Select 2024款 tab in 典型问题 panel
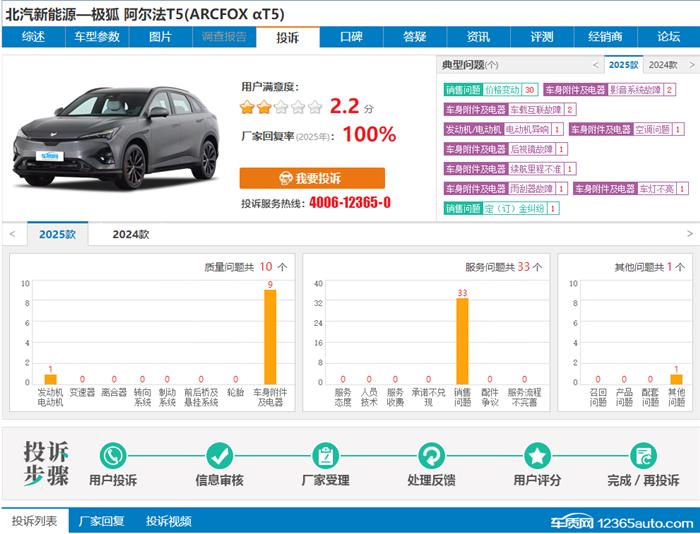Viewport: 700px width, 534px height. (663, 65)
